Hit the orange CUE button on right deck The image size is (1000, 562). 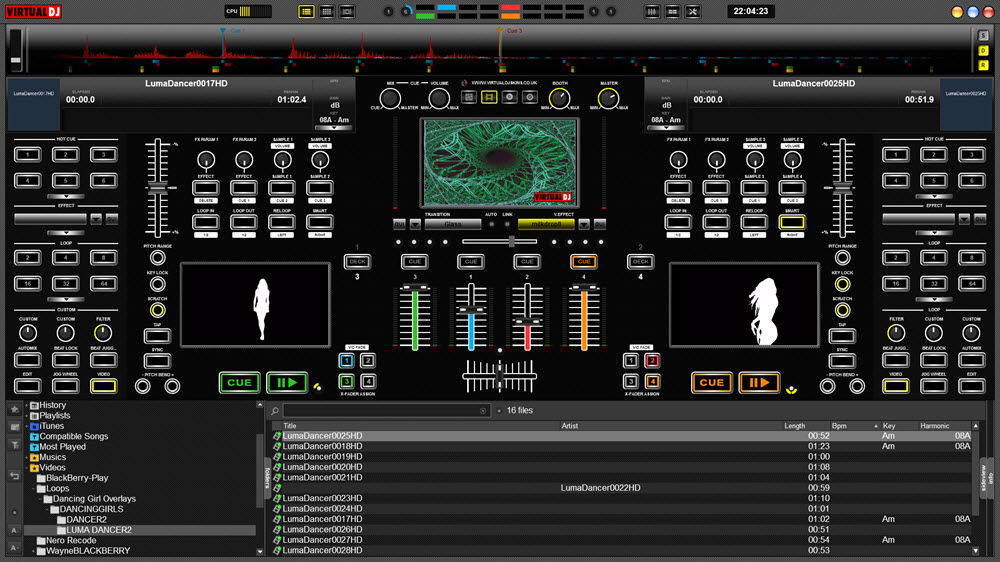click(x=711, y=383)
